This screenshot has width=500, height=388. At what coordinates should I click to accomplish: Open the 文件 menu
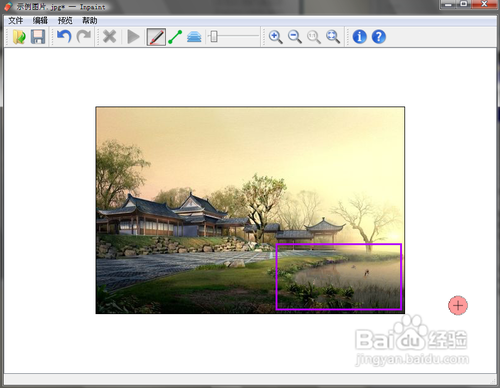coord(15,21)
